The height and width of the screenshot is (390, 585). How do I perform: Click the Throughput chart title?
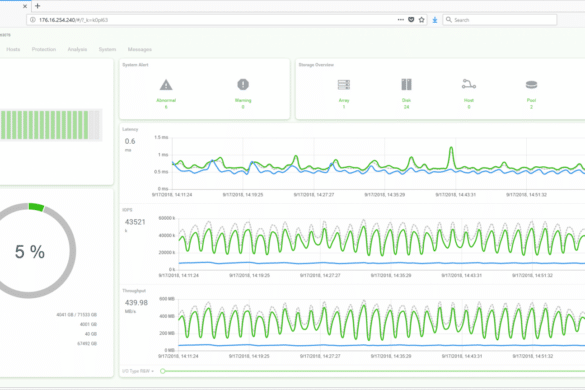134,291
